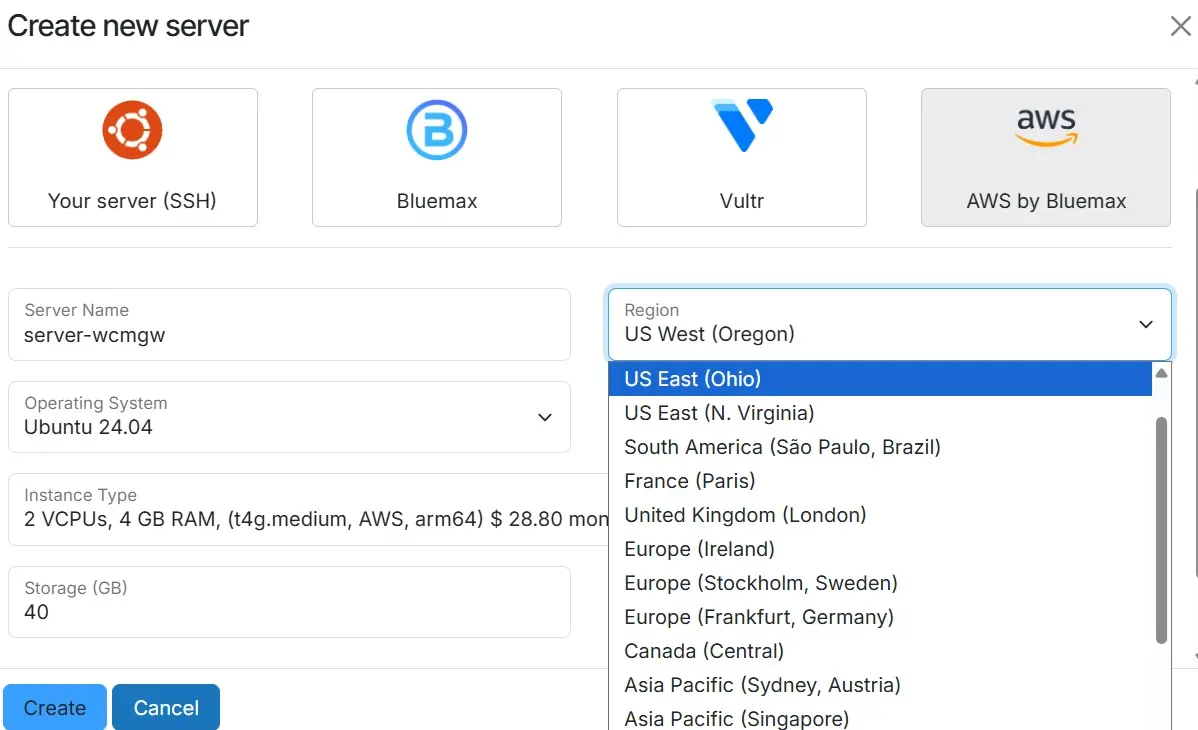The image size is (1198, 730).
Task: Select Europe (Frankfurt, Germany) option
Action: (759, 617)
